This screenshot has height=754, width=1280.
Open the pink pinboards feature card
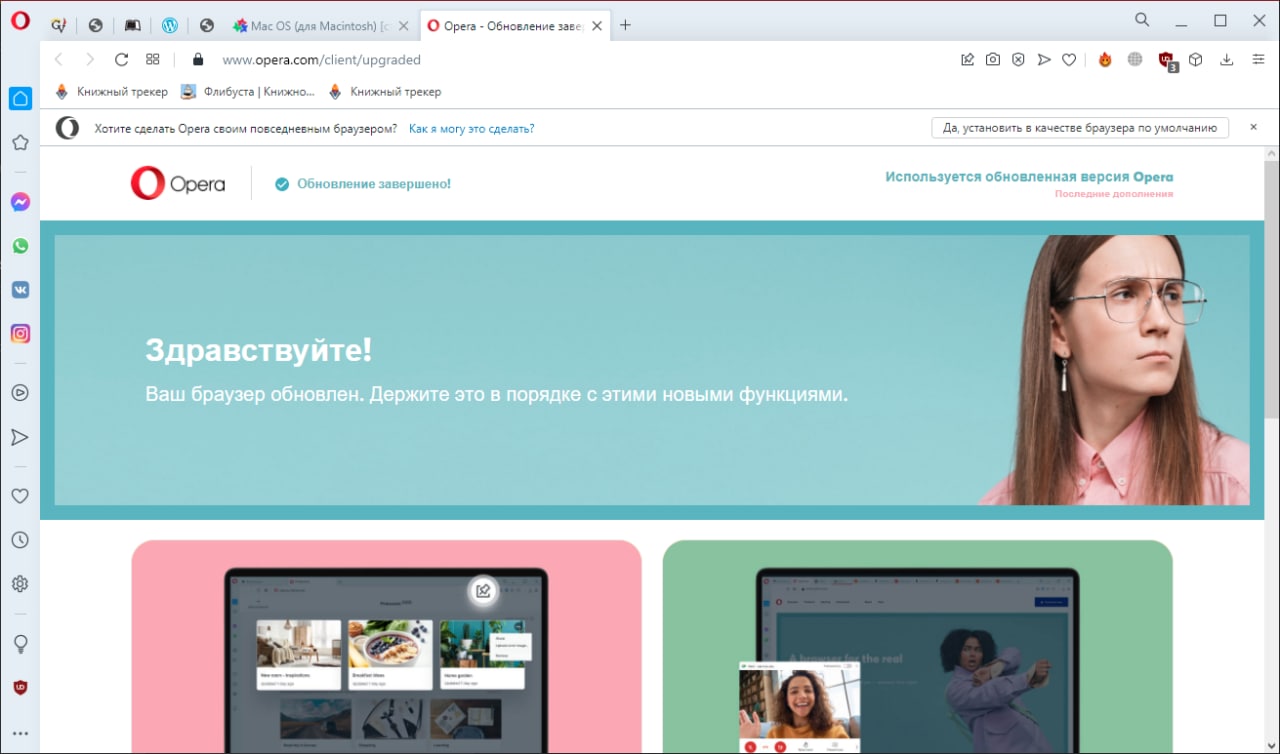coord(386,646)
